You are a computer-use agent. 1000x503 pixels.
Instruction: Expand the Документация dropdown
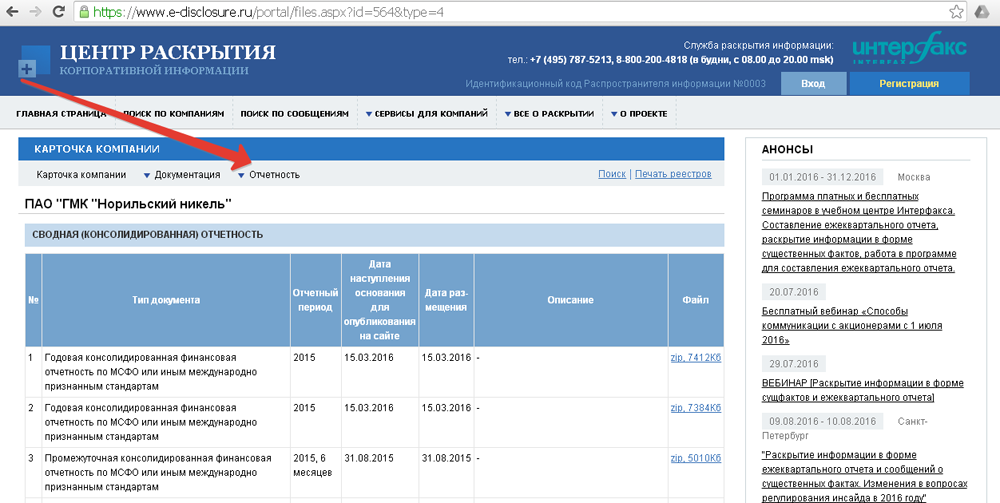click(181, 175)
